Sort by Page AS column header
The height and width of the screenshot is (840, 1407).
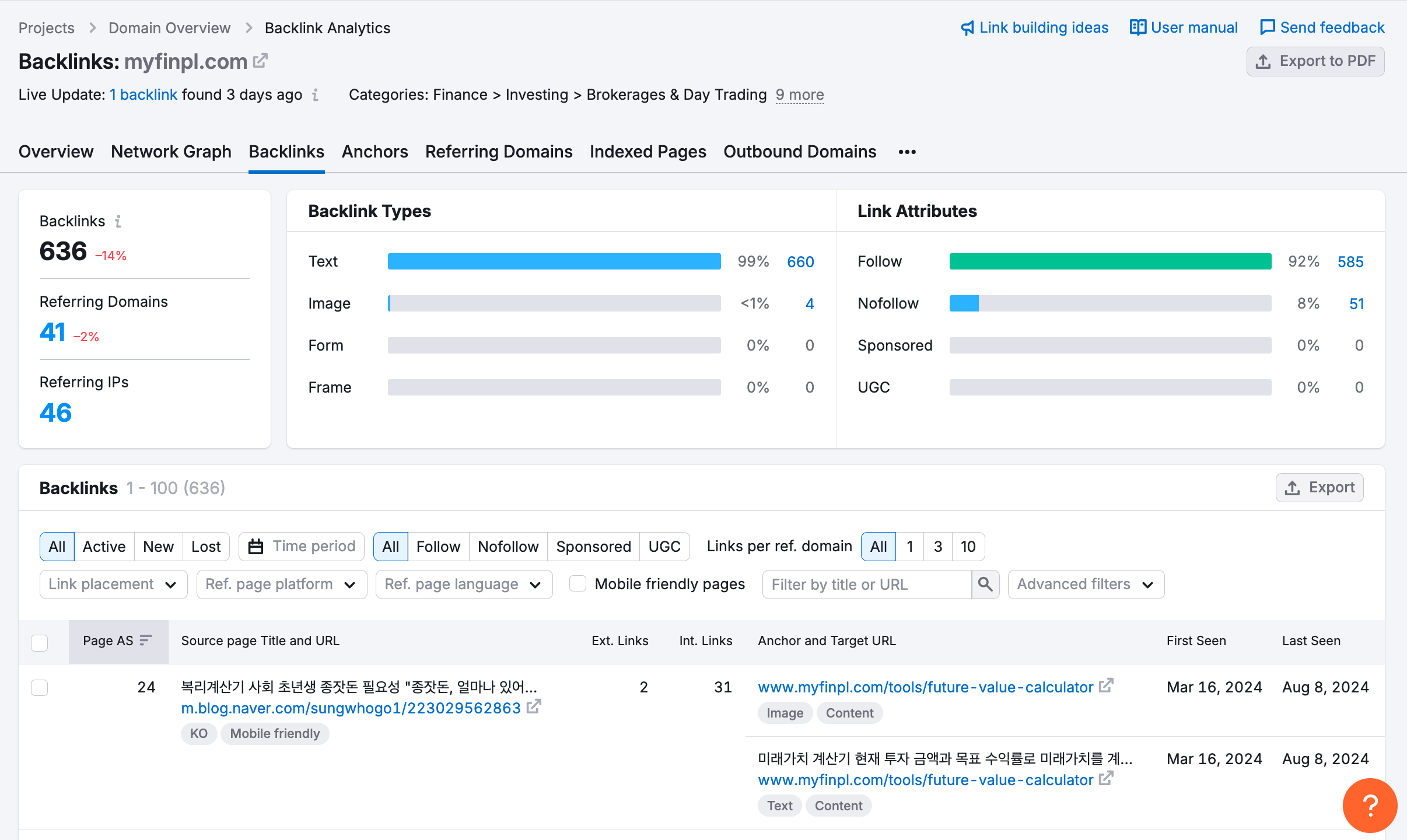pos(118,641)
